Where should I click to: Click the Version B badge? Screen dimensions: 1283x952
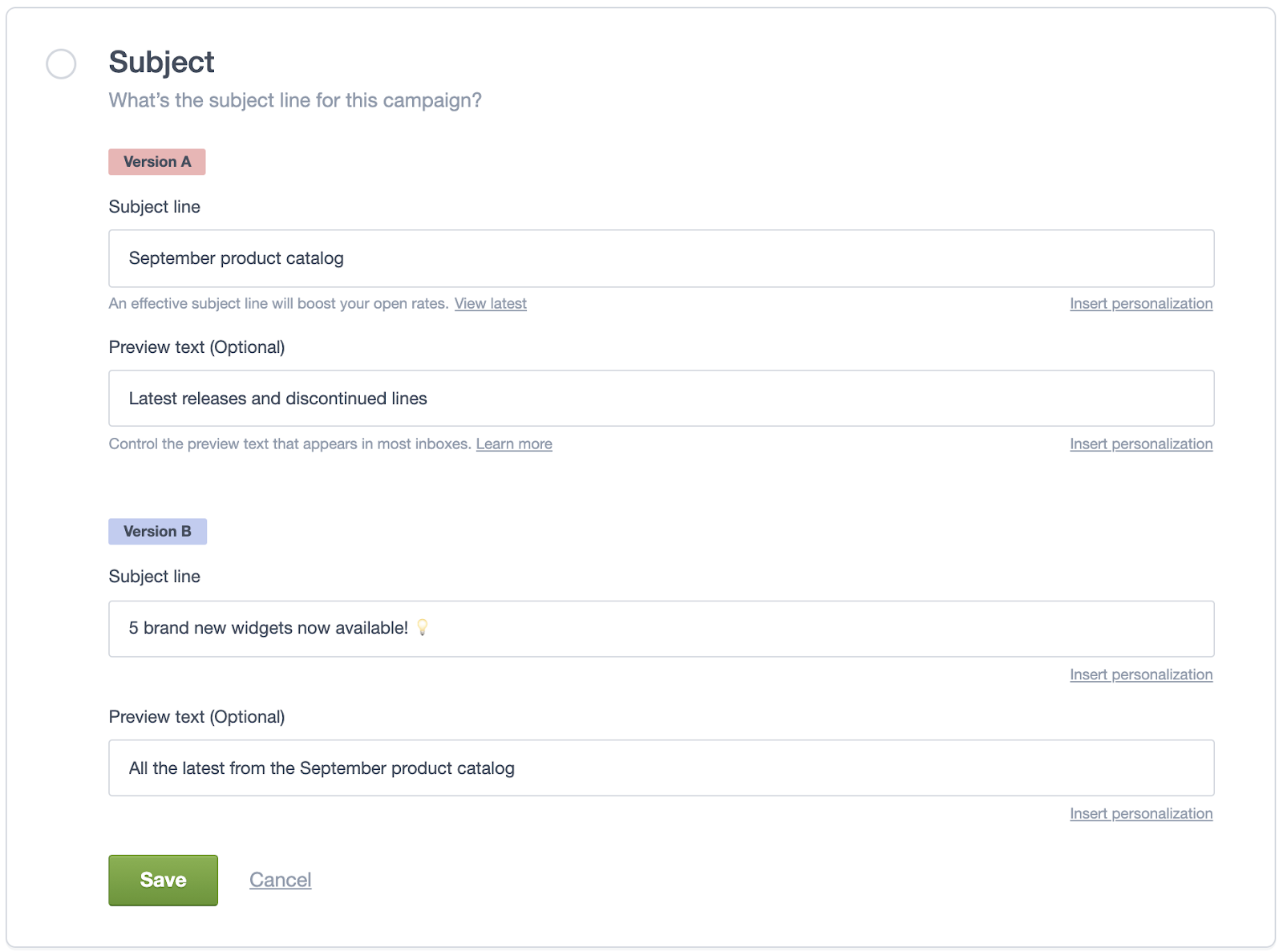point(158,532)
